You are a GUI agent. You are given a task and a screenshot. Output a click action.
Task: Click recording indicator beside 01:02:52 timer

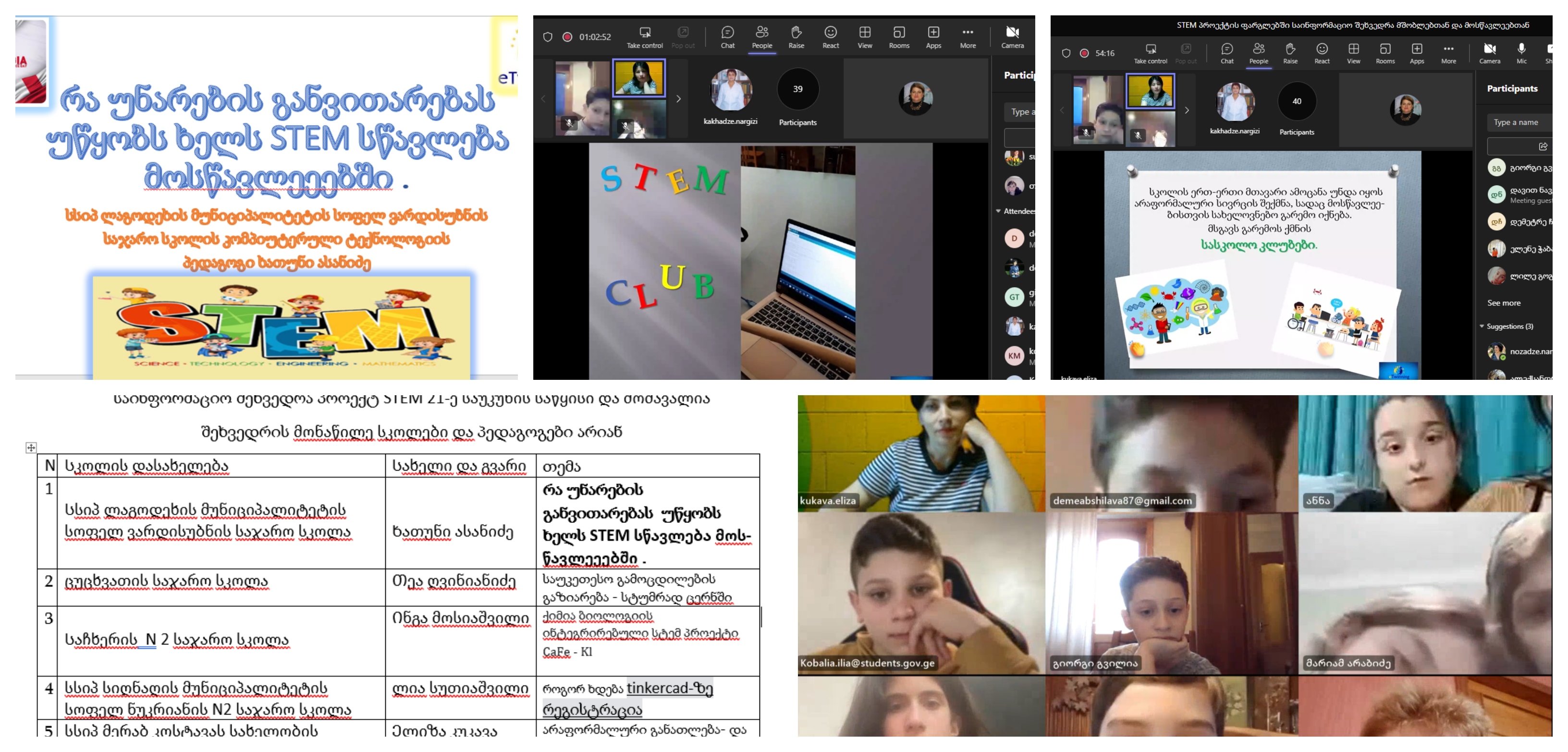567,37
